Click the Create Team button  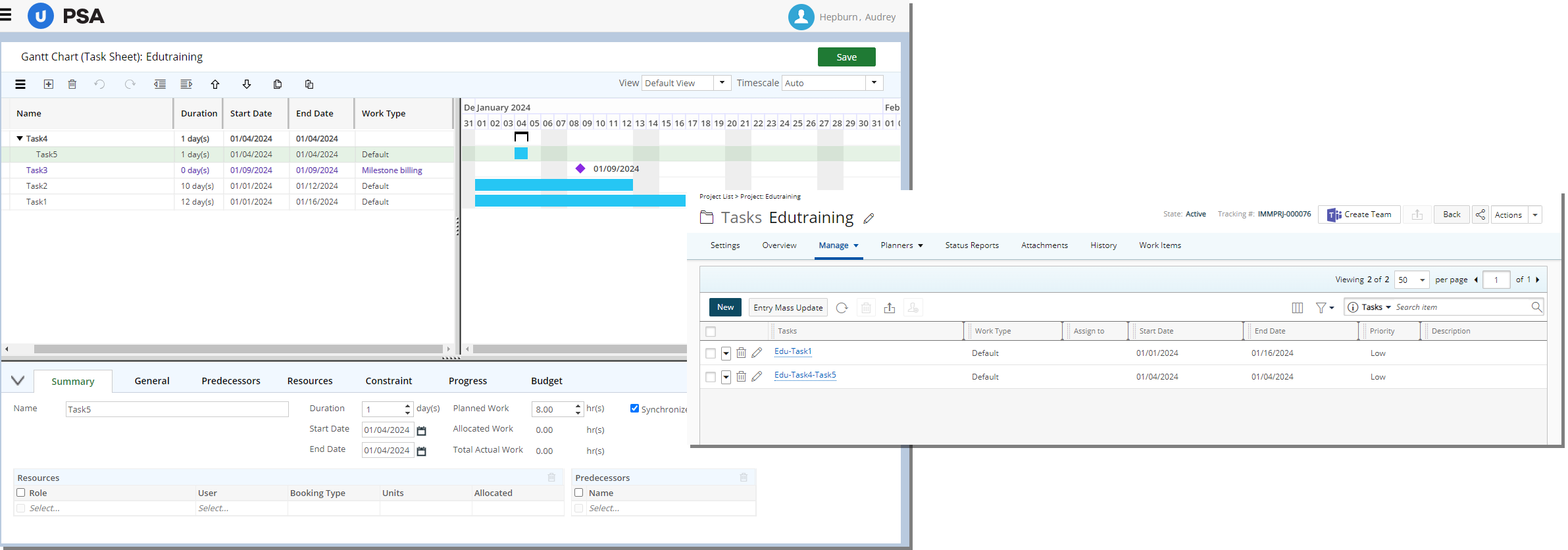click(x=1359, y=214)
